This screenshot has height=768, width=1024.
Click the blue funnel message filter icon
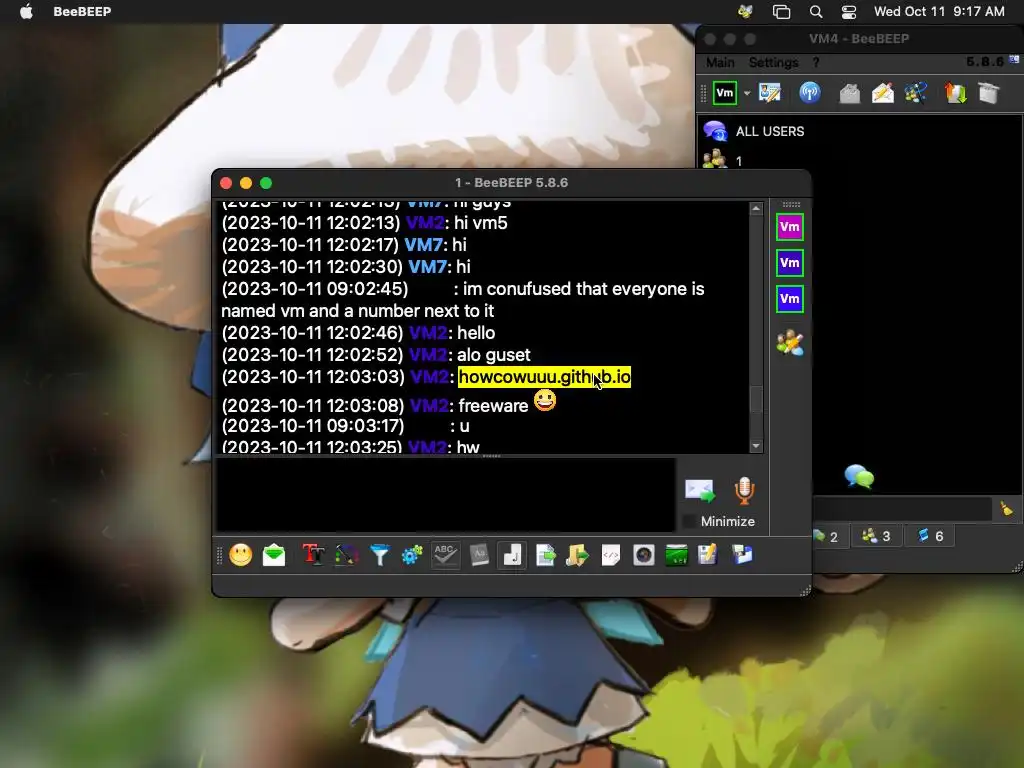tap(379, 555)
